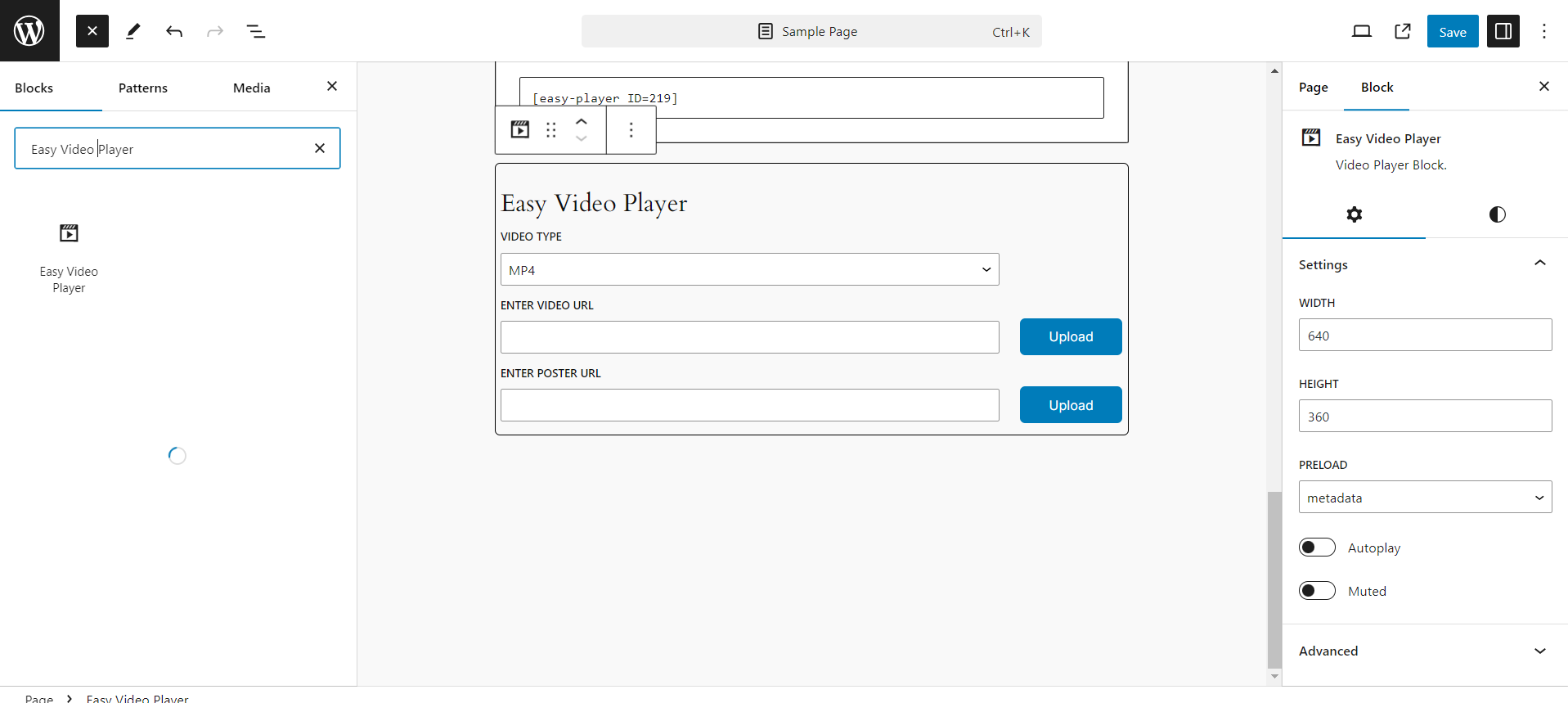Switch to the Blocks tab

click(x=34, y=88)
